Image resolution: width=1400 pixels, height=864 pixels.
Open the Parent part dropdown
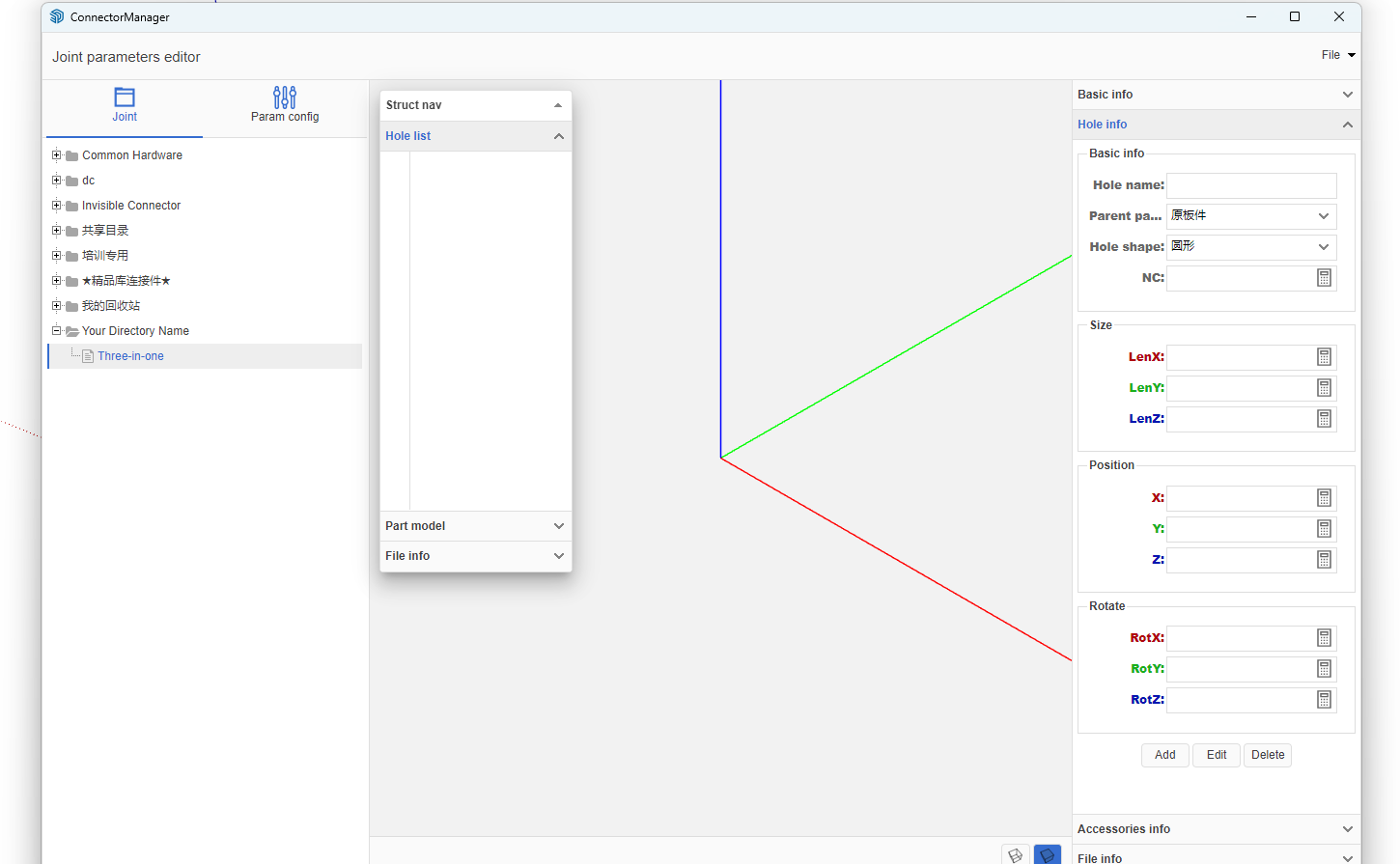[1251, 216]
